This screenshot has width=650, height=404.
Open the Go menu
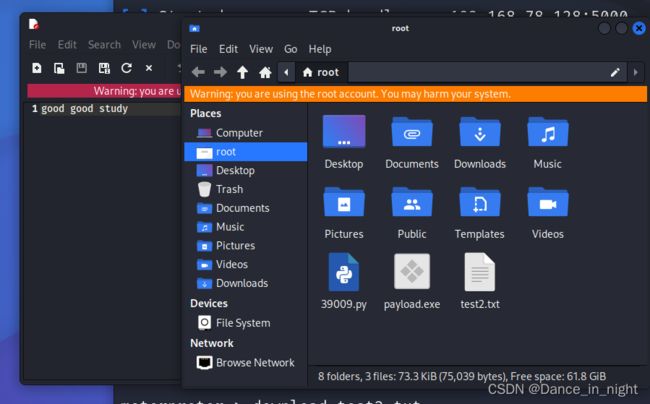(290, 49)
